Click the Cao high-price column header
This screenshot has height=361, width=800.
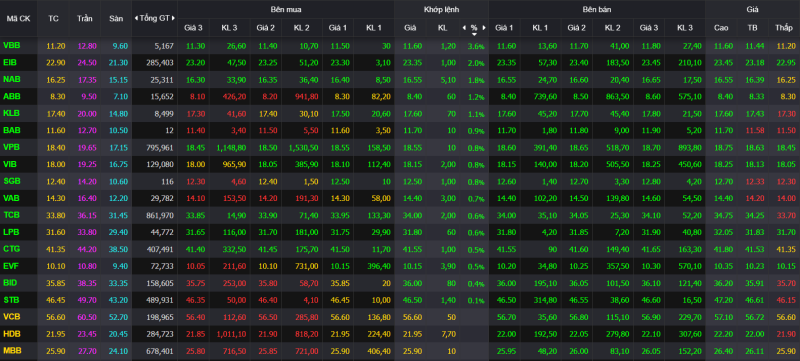pos(721,28)
